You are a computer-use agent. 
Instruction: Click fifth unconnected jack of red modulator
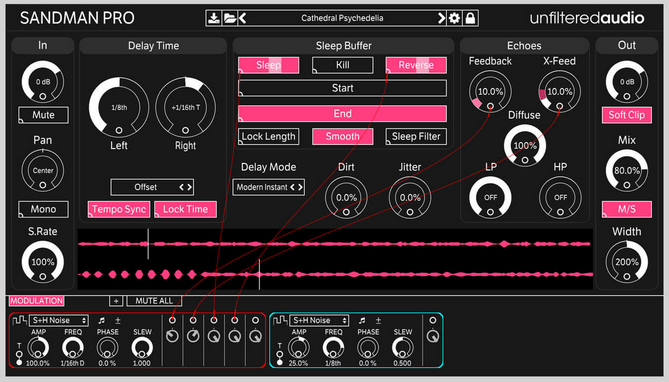255,320
